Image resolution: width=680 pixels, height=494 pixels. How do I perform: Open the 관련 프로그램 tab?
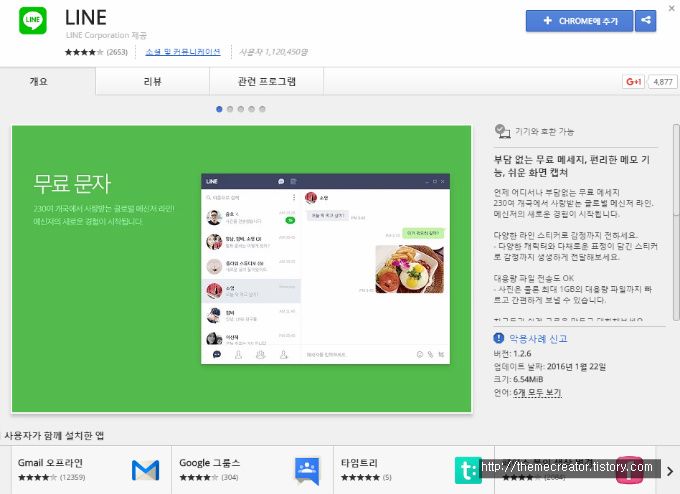pos(266,81)
